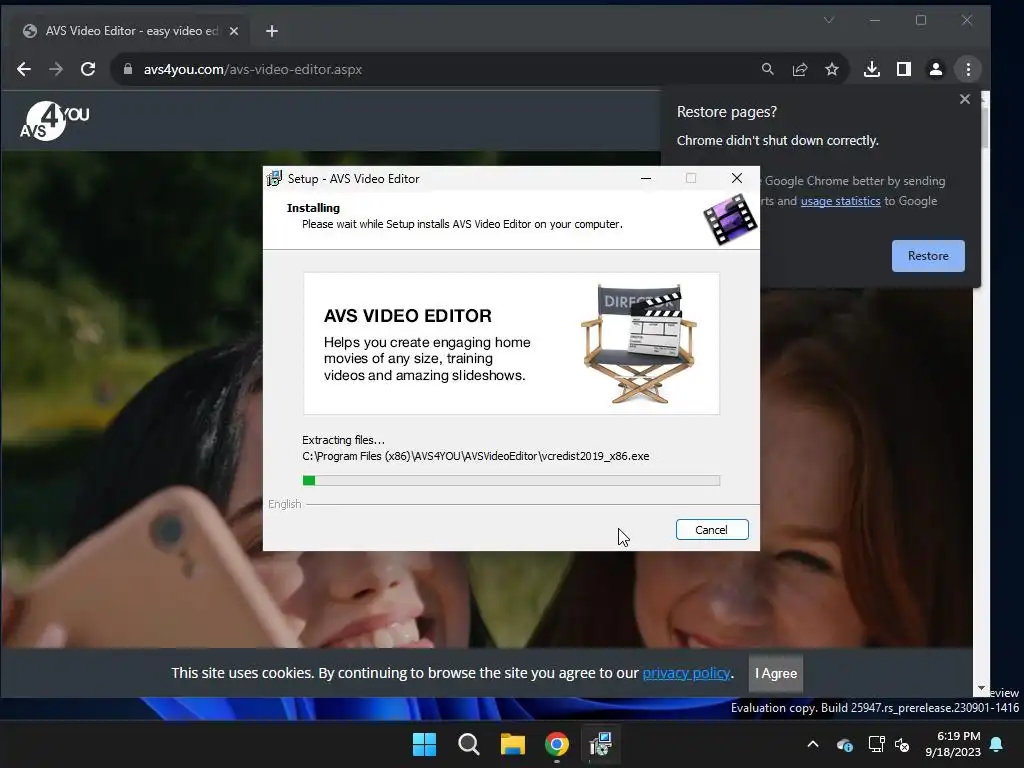The height and width of the screenshot is (768, 1024).
Task: Close the AVS Video Editor Setup window
Action: tap(737, 178)
